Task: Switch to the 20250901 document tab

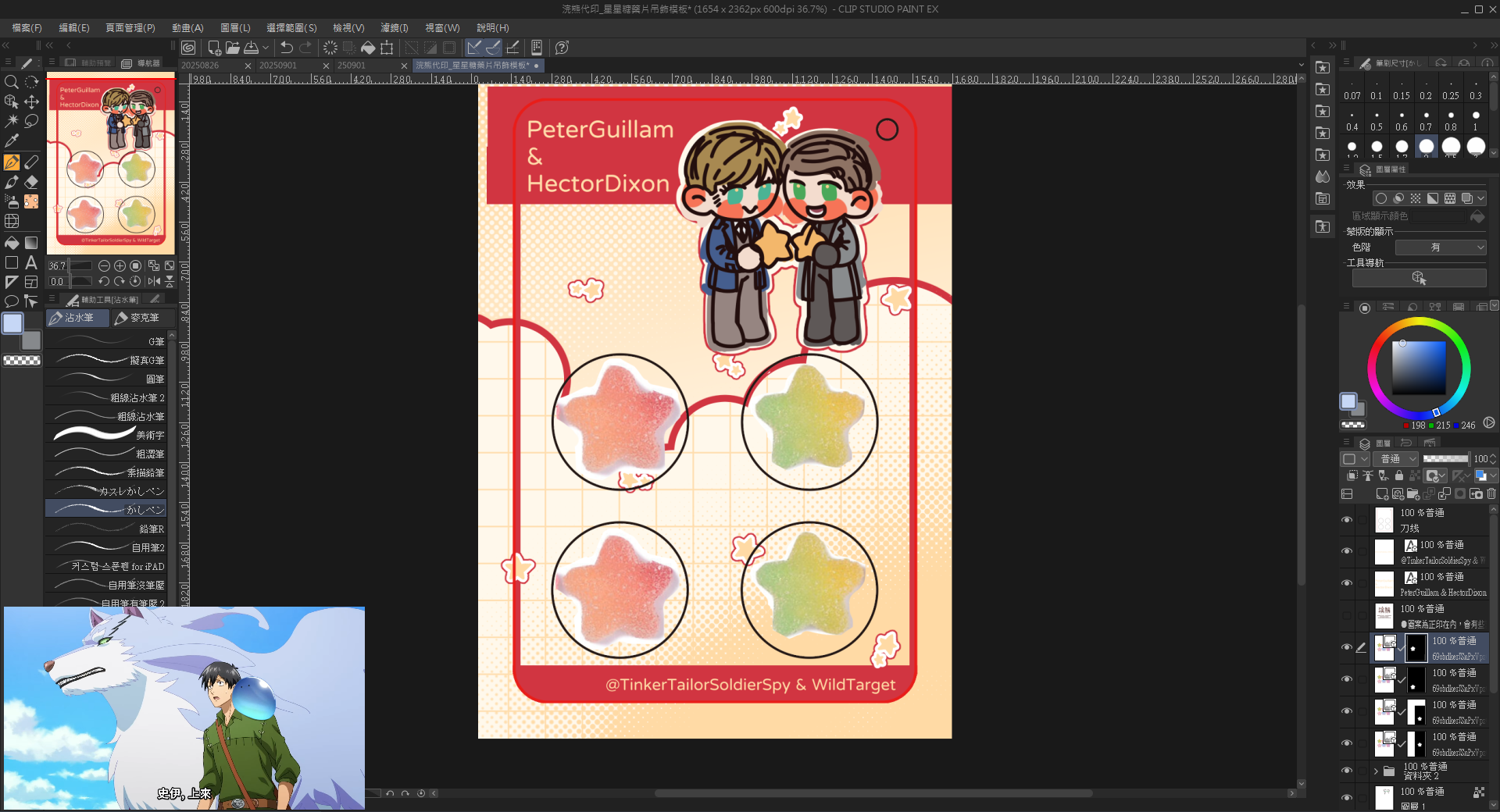Action: click(x=278, y=66)
